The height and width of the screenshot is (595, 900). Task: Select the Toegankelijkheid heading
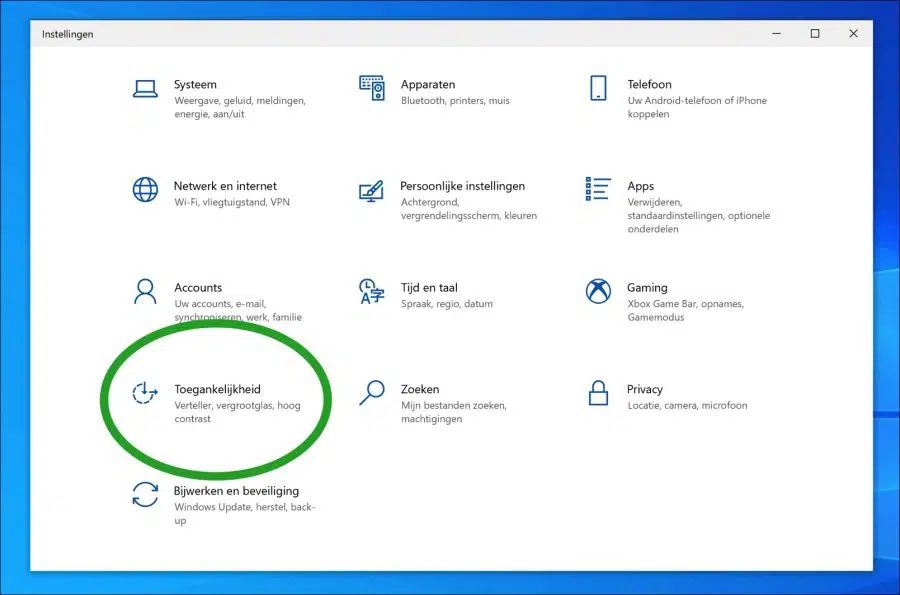217,390
